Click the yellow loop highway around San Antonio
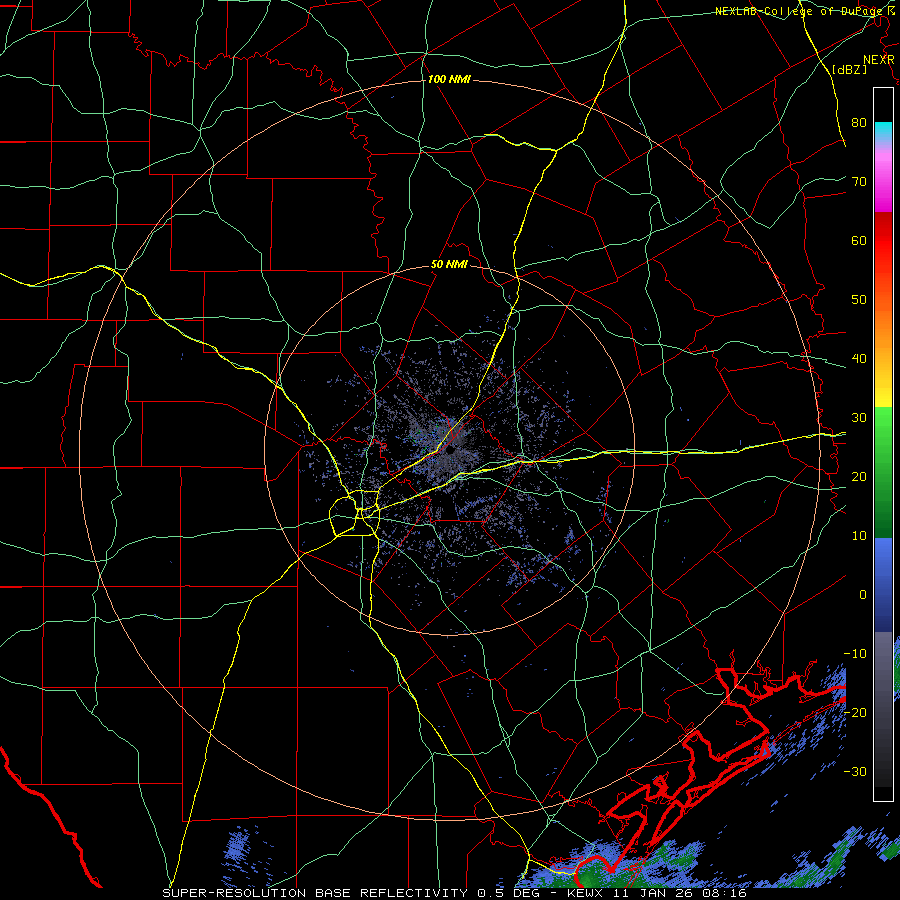 tap(355, 511)
